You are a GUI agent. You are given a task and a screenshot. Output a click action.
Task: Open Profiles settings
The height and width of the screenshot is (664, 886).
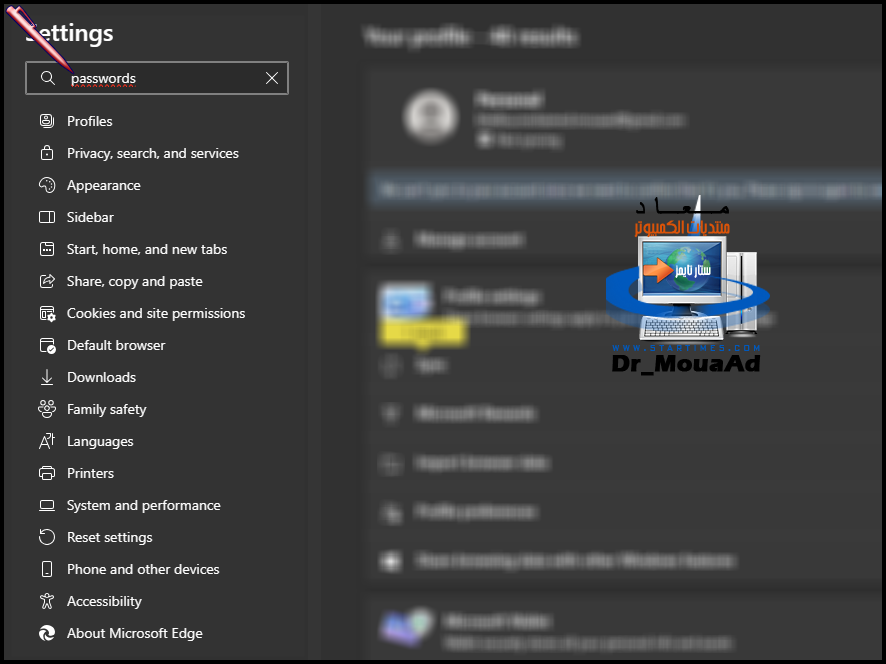point(89,121)
